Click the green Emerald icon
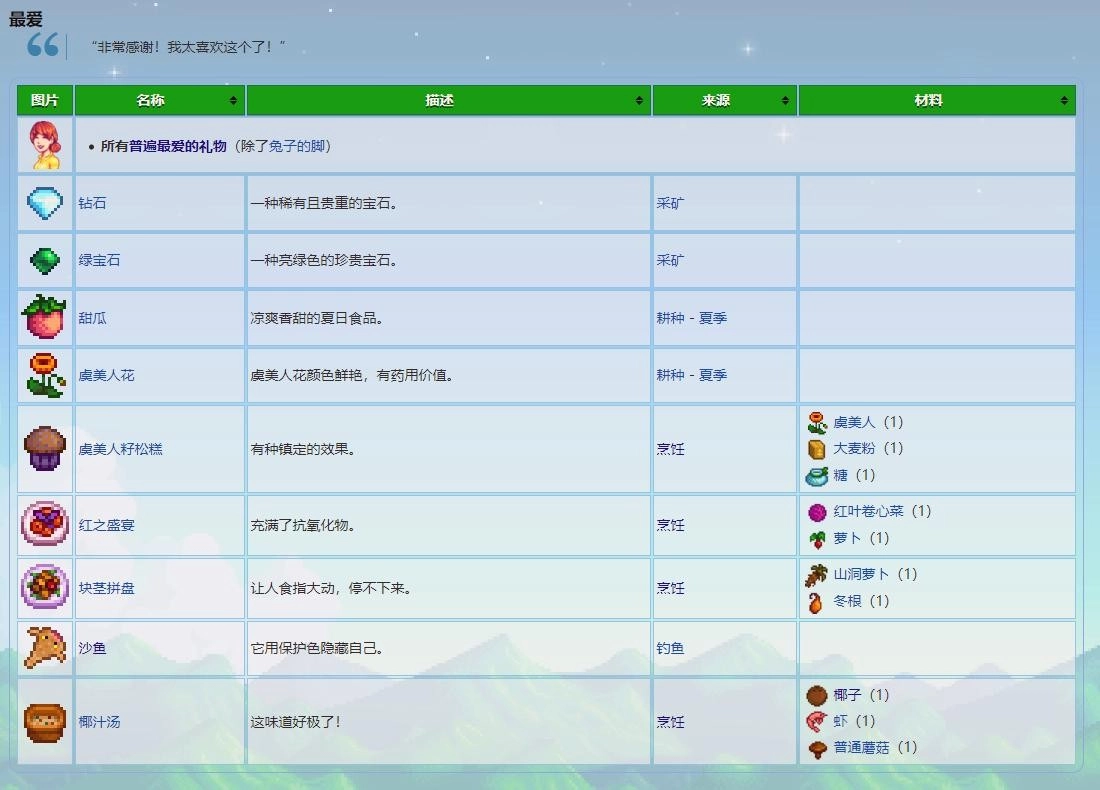The width and height of the screenshot is (1100, 790). 45,260
